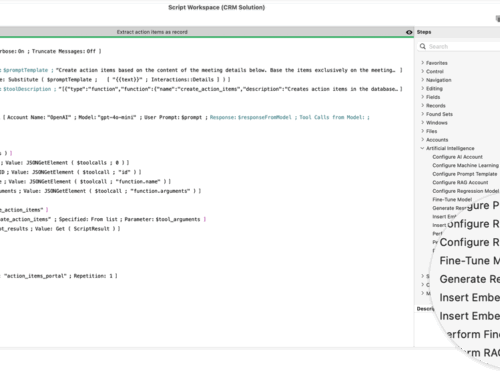Image resolution: width=500 pixels, height=383 pixels.
Task: Select the Configure AI Account step
Action: 457,157
